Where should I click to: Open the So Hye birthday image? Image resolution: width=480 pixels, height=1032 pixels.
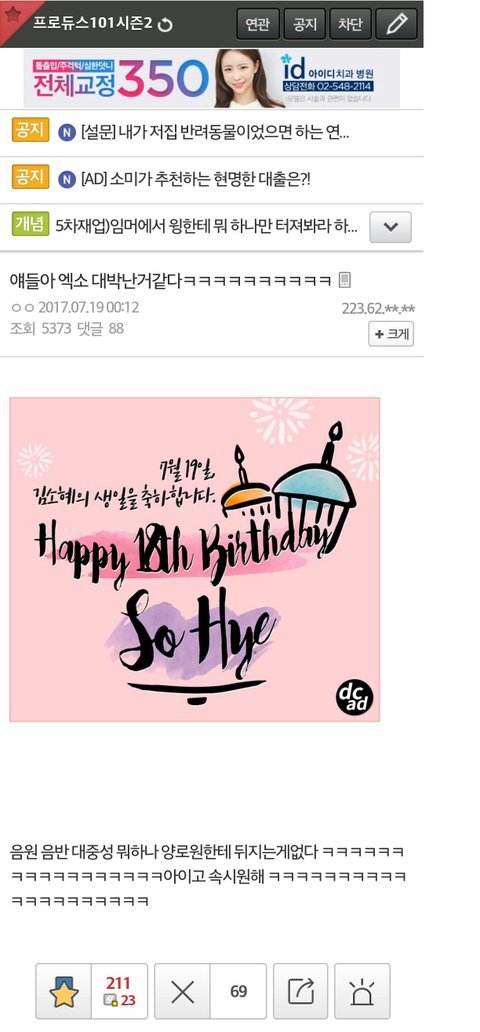point(194,559)
